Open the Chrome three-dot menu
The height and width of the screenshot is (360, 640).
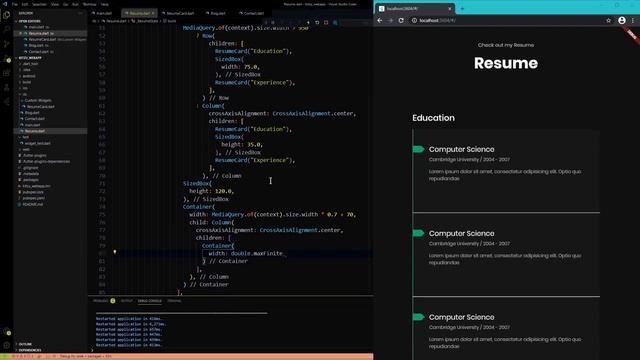pyautogui.click(x=633, y=20)
